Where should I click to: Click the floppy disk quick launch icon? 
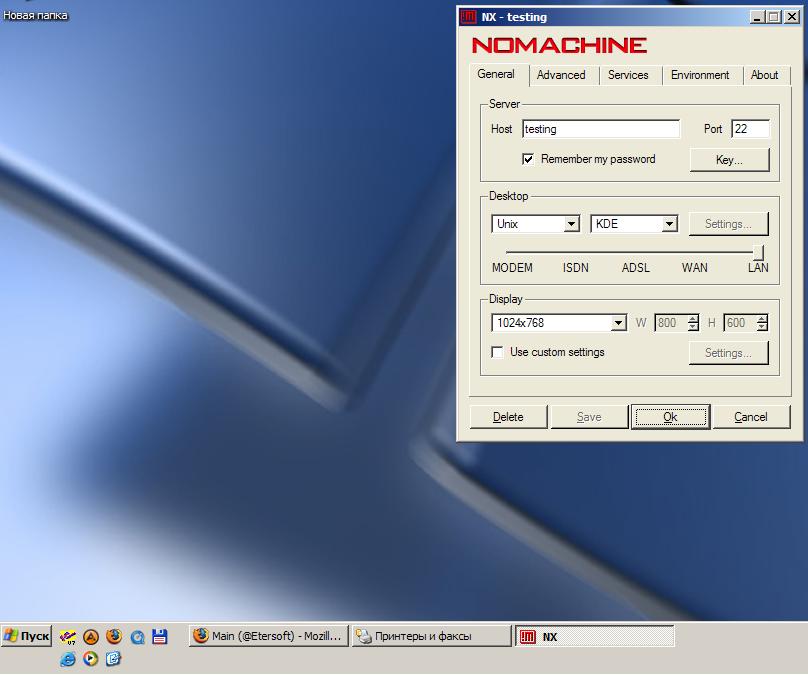[x=159, y=636]
